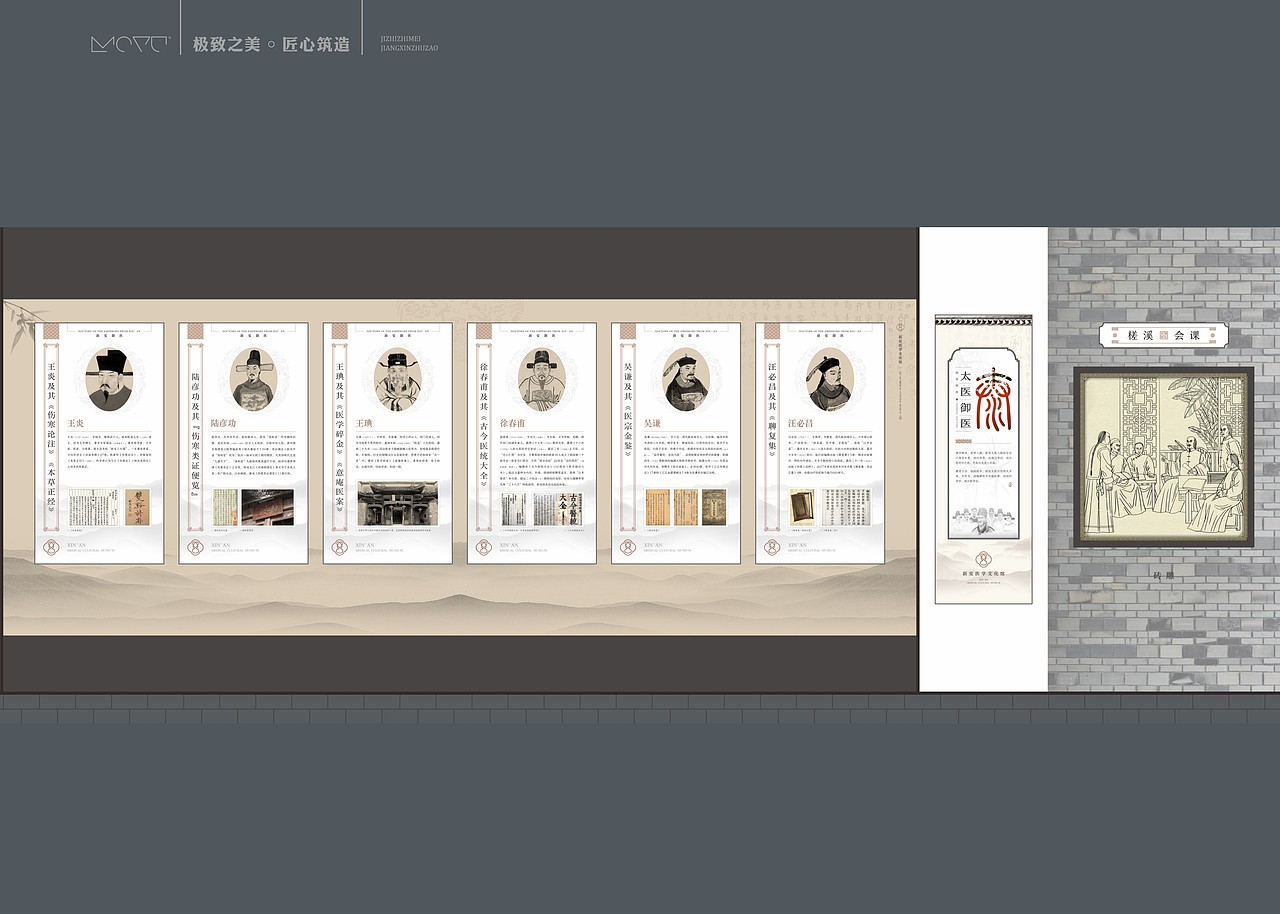Click the 新安医学文化馆 caption on the banner
The height and width of the screenshot is (914, 1280).
click(983, 574)
